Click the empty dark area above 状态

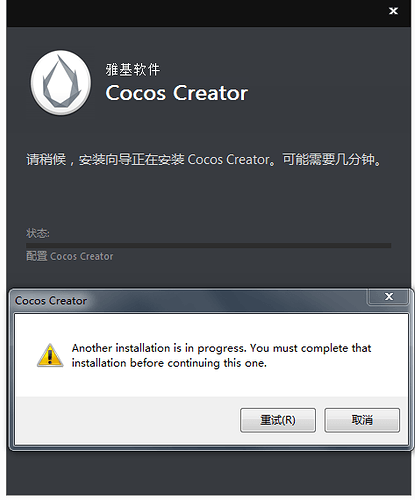[x=209, y=198]
